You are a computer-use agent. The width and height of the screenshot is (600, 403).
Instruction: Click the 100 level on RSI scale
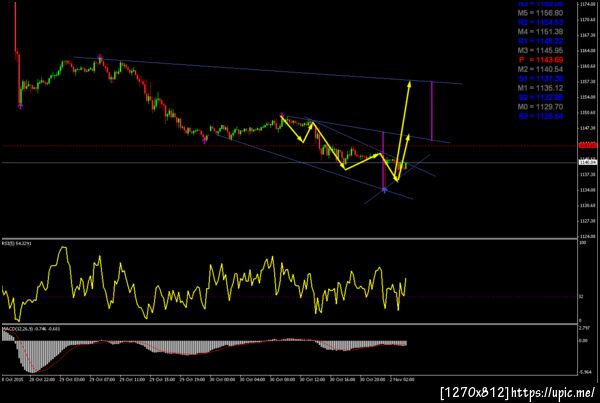click(x=582, y=243)
